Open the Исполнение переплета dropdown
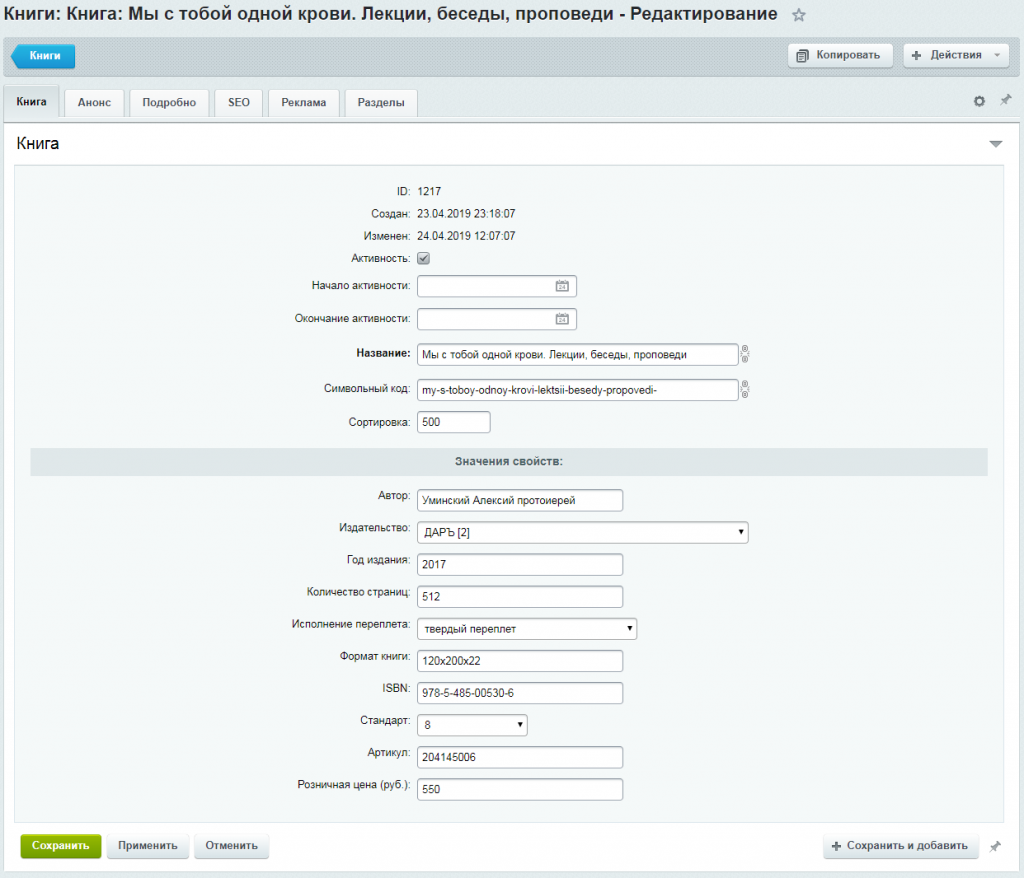This screenshot has width=1024, height=878. click(527, 628)
